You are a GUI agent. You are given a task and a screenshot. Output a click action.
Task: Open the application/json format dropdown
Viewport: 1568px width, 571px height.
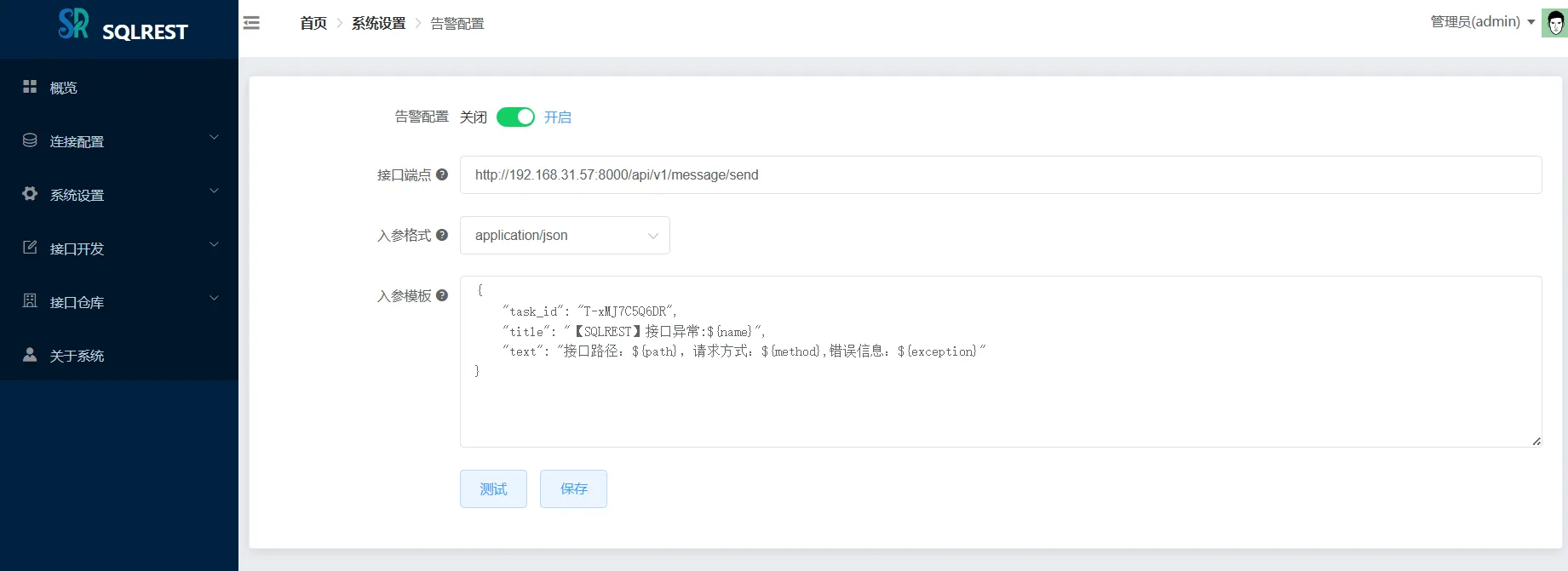point(565,235)
